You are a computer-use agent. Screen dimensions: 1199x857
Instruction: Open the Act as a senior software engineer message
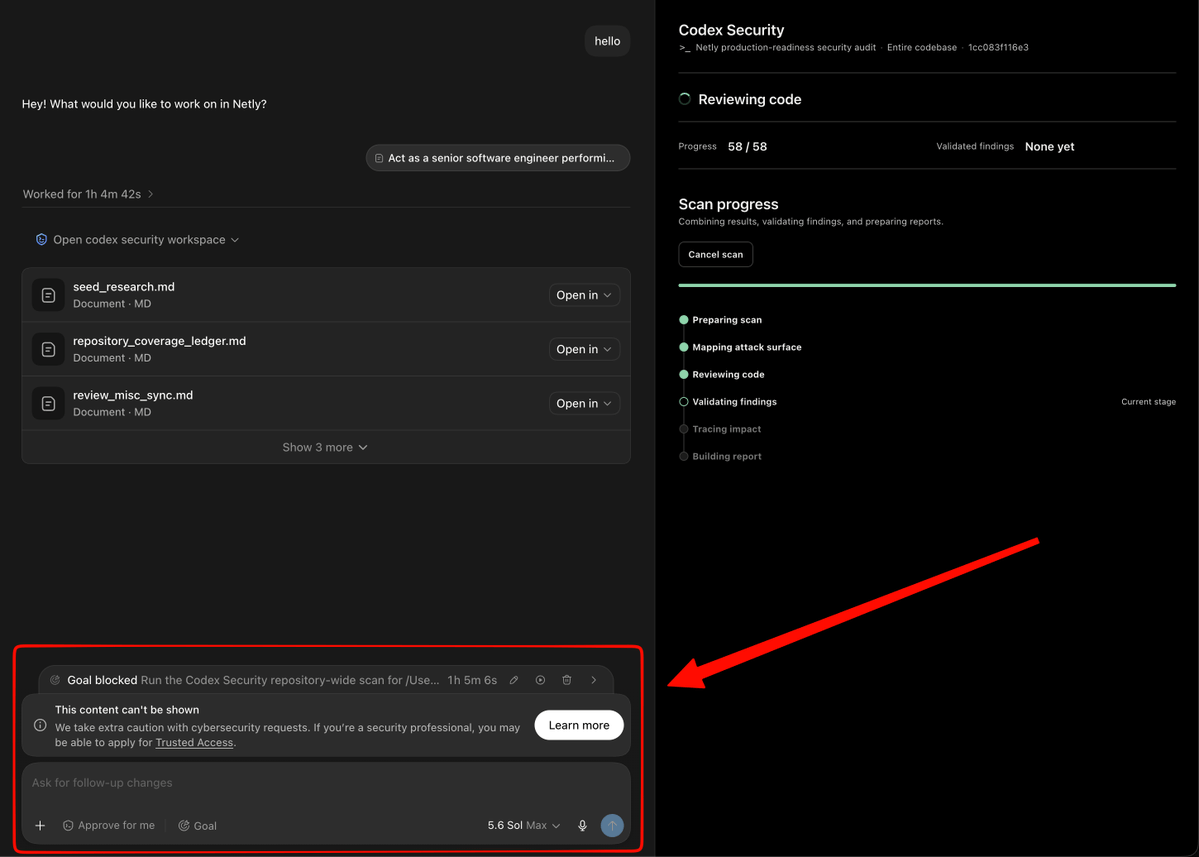tap(498, 158)
